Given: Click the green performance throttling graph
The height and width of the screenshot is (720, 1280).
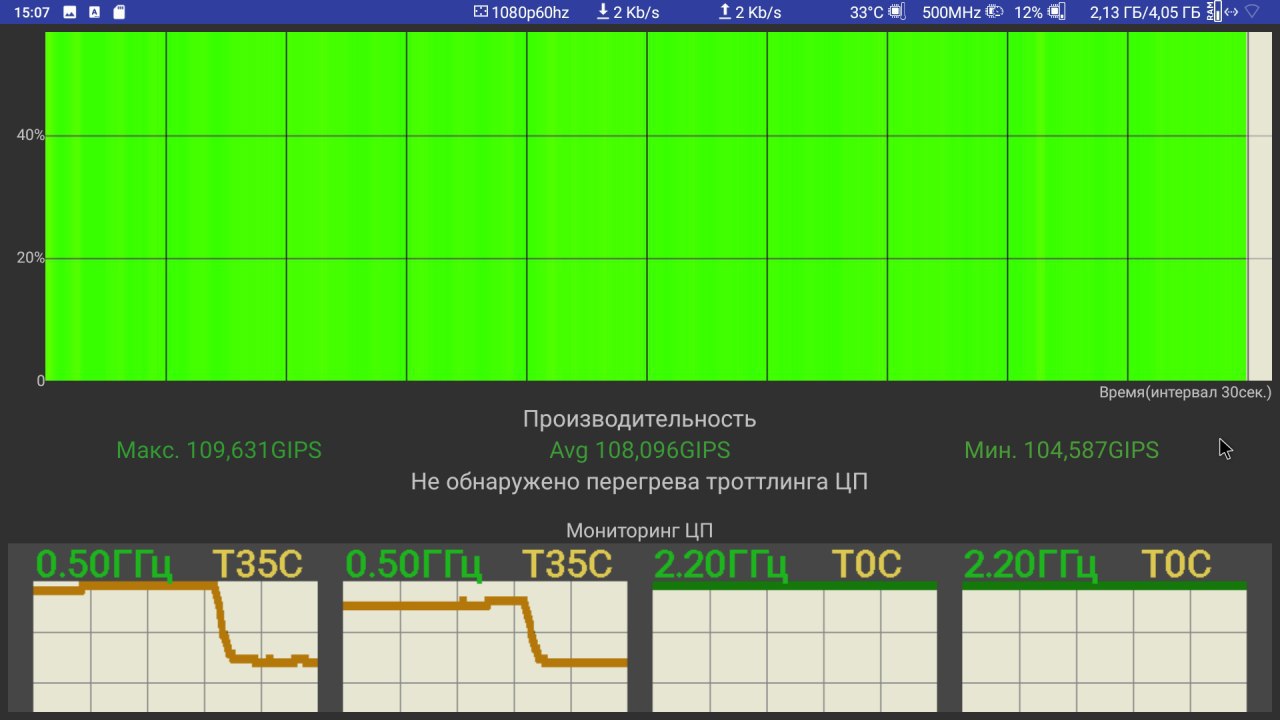Looking at the screenshot, I should [x=646, y=206].
